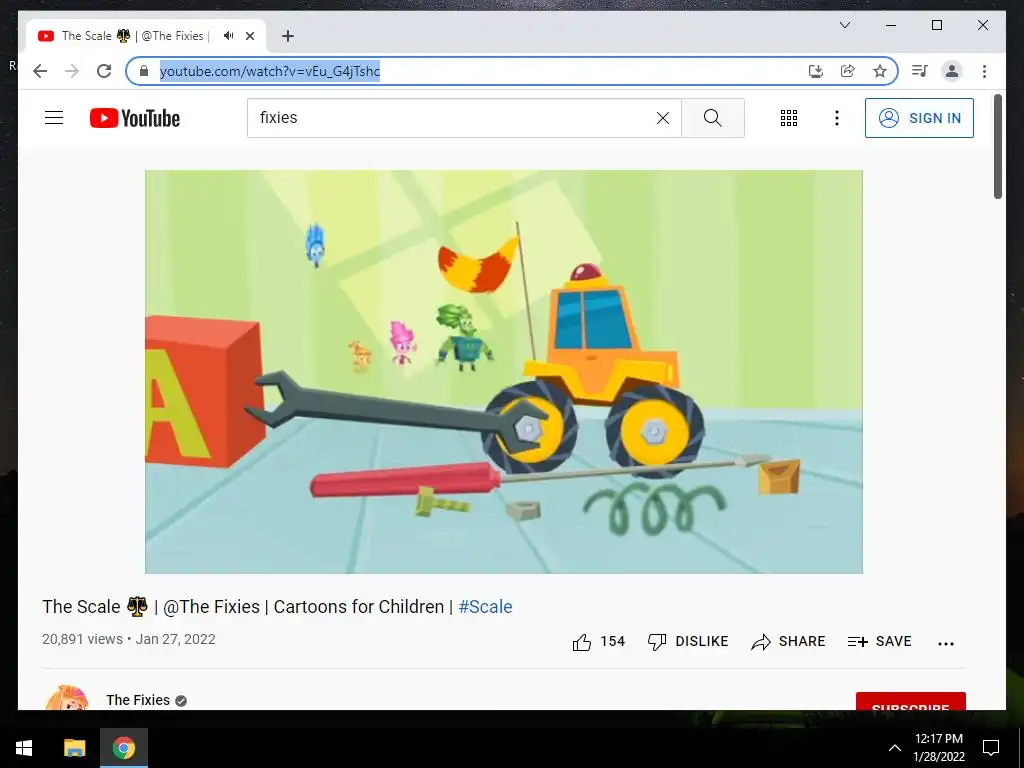This screenshot has height=768, width=1024.
Task: Click the SHARE button
Action: [x=788, y=642]
